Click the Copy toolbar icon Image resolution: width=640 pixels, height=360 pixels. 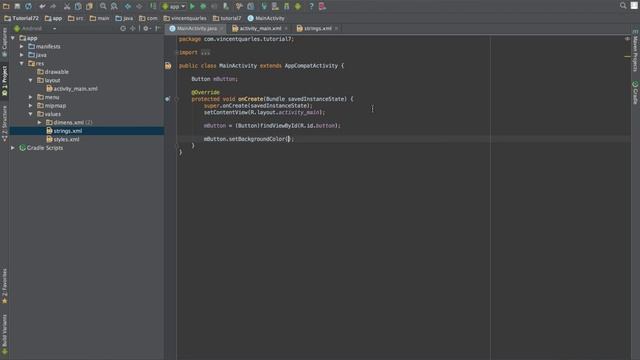click(78, 6)
